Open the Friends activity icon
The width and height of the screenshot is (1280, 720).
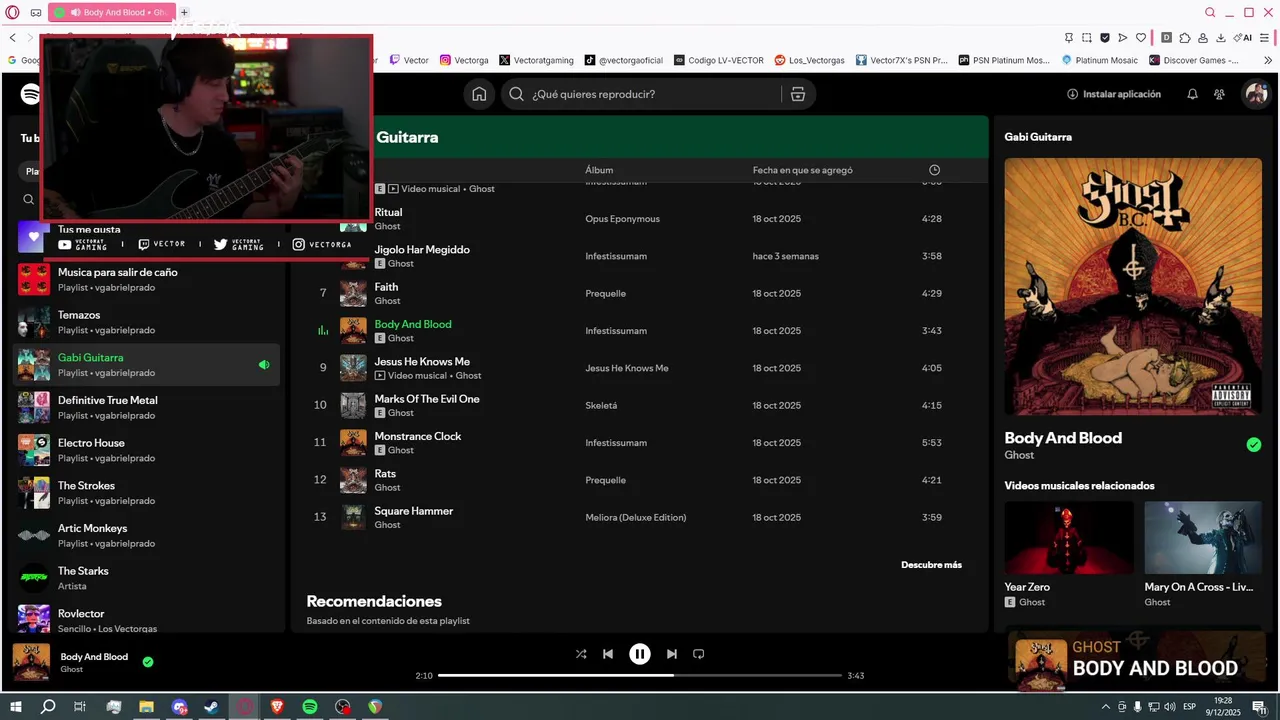[1219, 94]
